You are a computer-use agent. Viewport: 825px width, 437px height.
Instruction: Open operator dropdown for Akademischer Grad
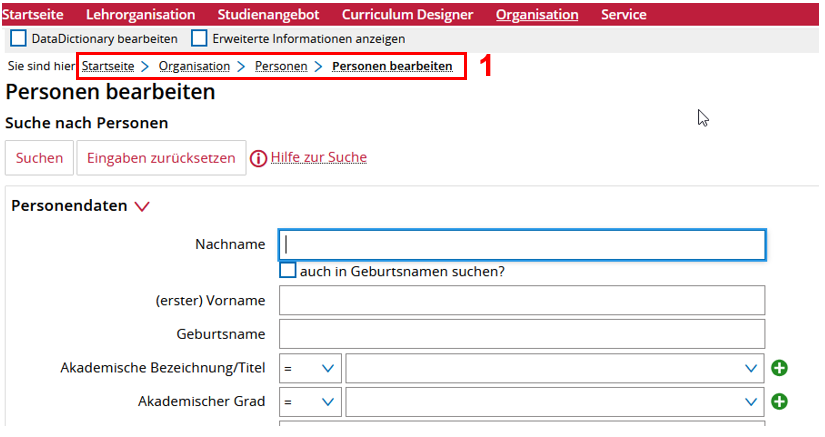pos(311,402)
